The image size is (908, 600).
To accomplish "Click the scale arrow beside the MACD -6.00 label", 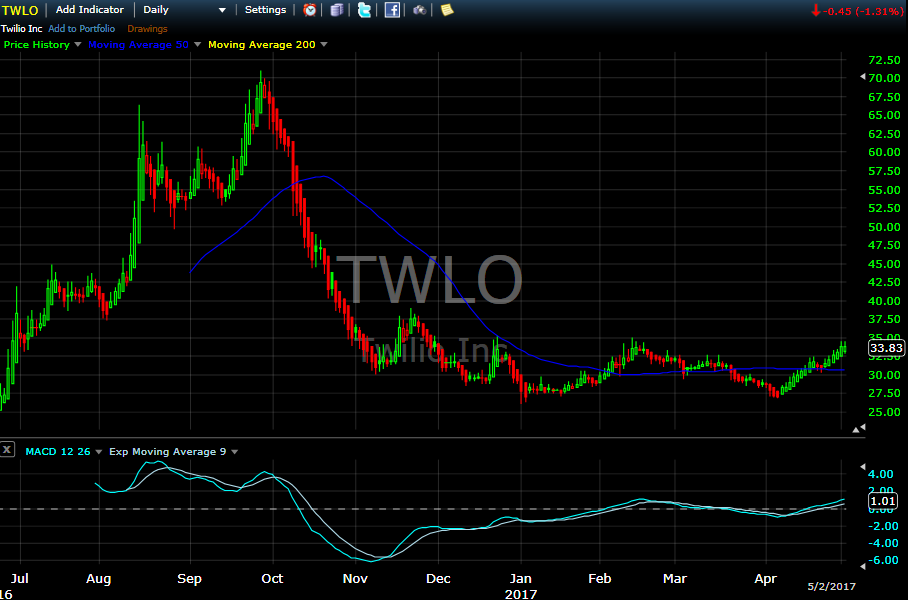I will [x=863, y=566].
